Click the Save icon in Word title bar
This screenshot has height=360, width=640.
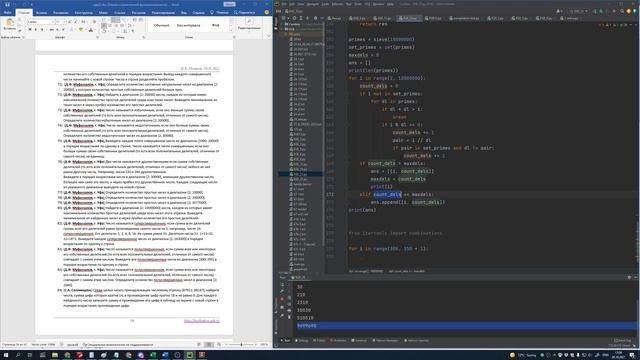point(7,4)
